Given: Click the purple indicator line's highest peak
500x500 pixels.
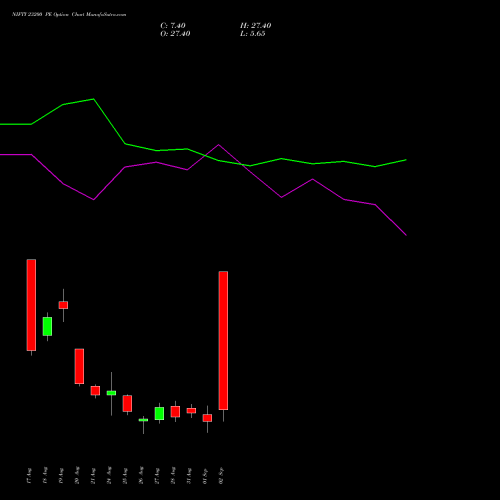Looking at the screenshot, I should pyautogui.click(x=219, y=145).
